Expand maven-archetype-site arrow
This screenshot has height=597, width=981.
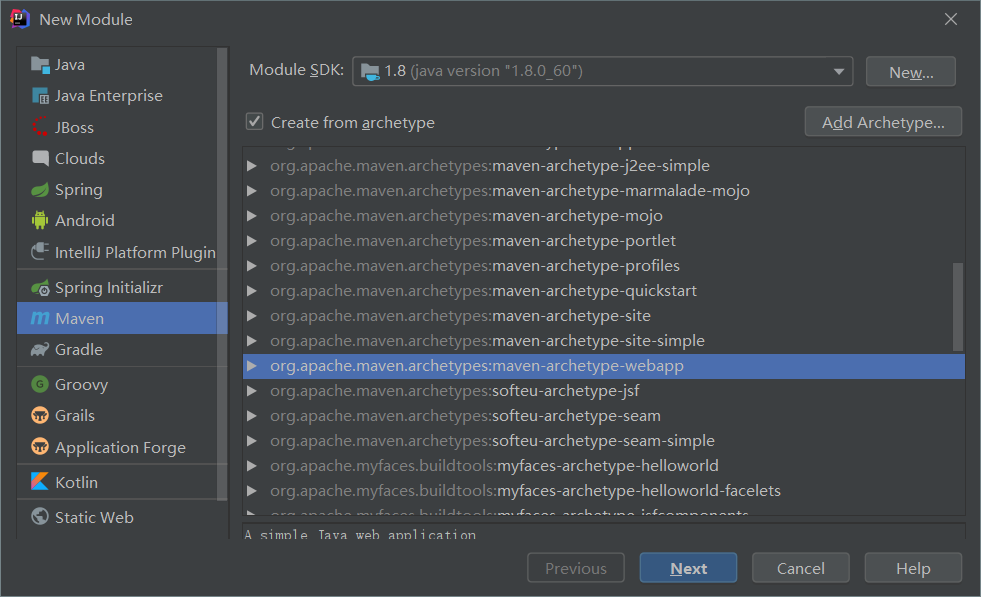pyautogui.click(x=252, y=316)
